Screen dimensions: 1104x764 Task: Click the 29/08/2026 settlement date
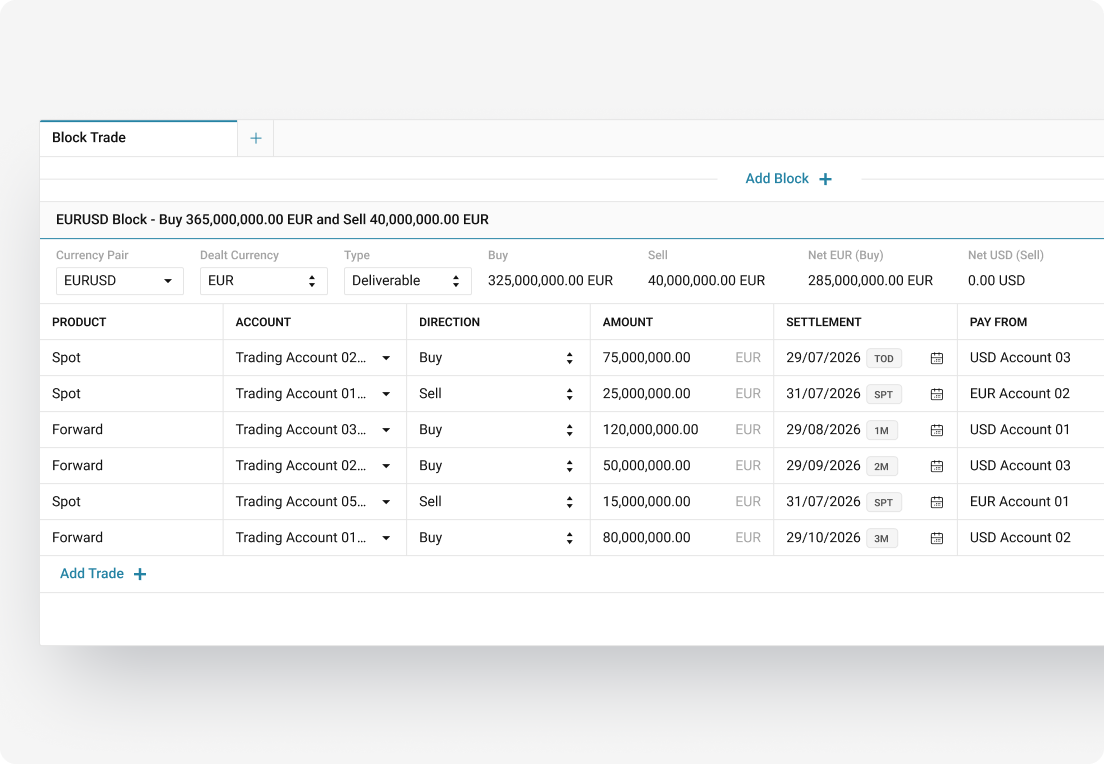coord(823,430)
